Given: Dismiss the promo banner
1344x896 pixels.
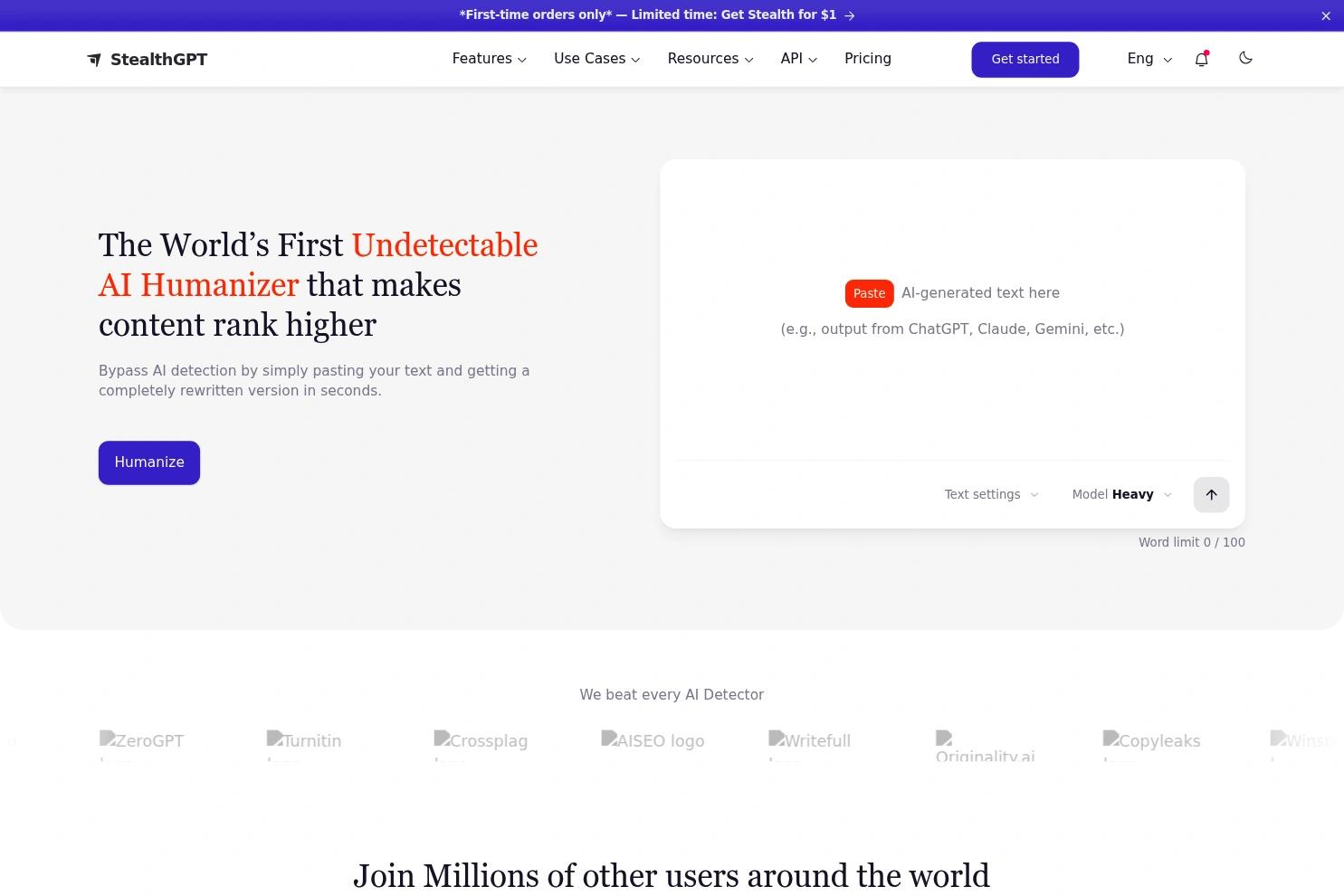Looking at the screenshot, I should pos(1326,15).
